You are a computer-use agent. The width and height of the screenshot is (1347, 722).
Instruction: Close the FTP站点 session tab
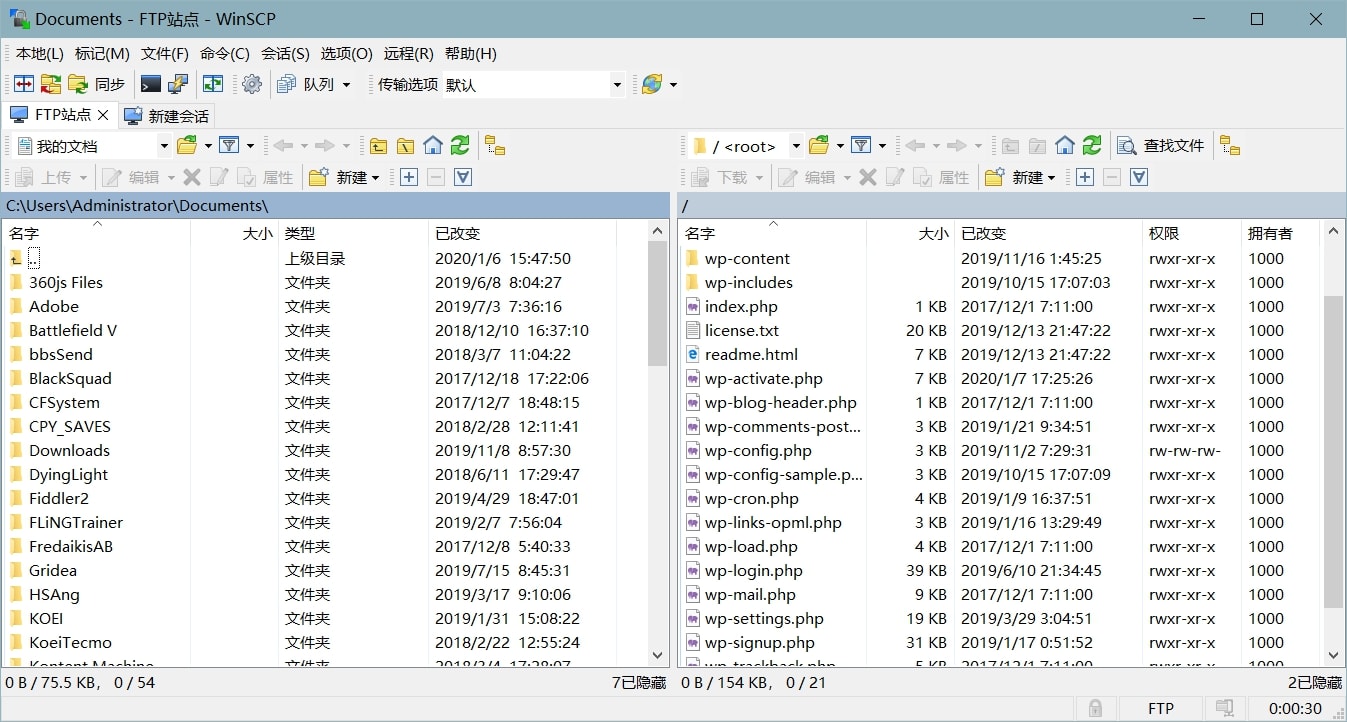(103, 115)
